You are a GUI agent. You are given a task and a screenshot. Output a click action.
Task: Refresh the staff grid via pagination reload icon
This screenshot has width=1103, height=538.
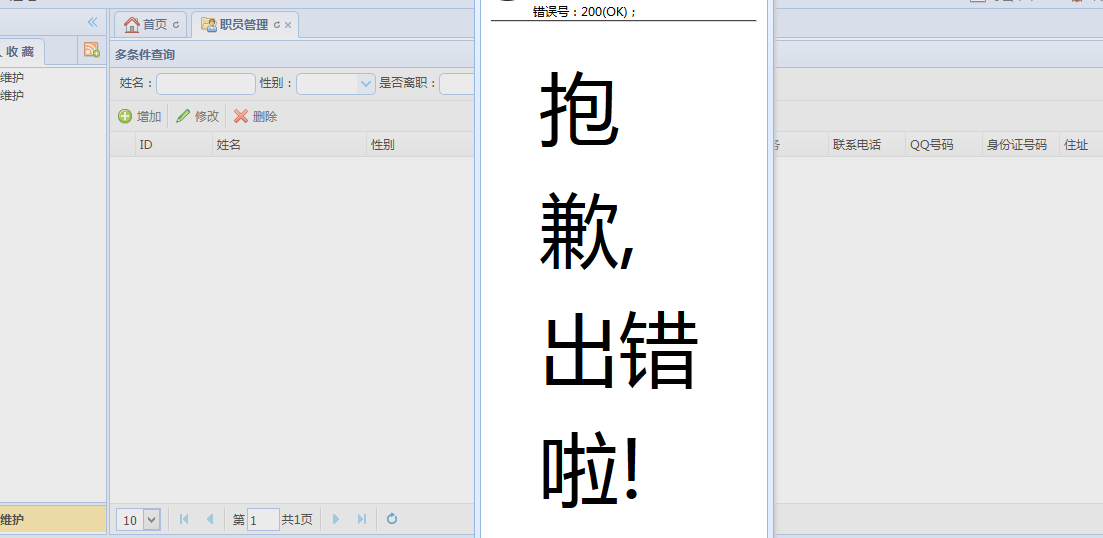click(x=392, y=519)
